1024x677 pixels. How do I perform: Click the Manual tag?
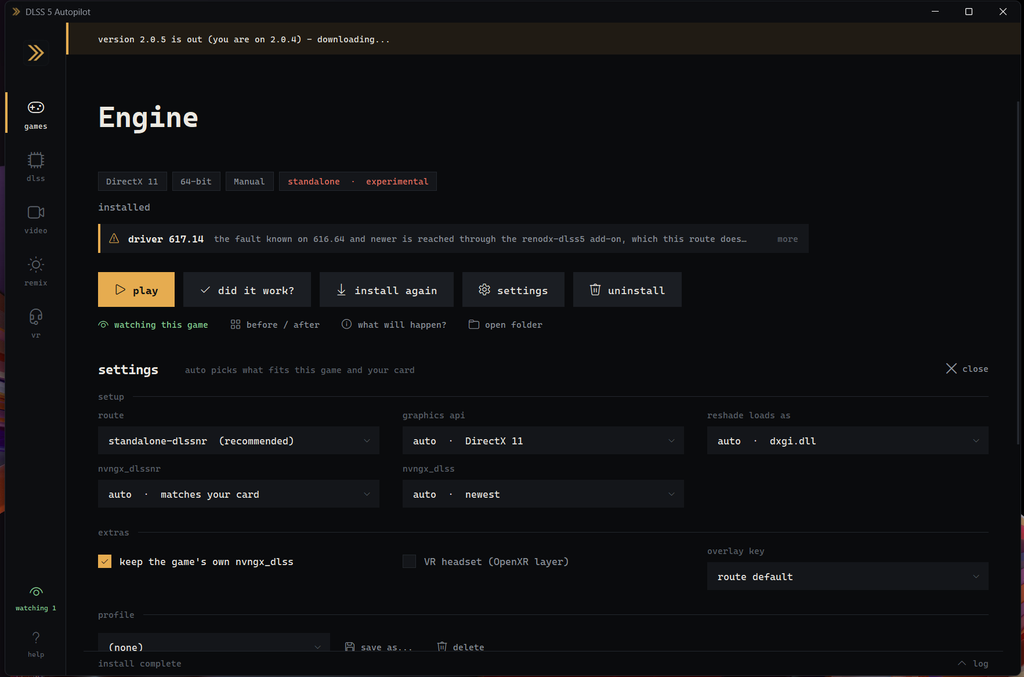coord(249,181)
